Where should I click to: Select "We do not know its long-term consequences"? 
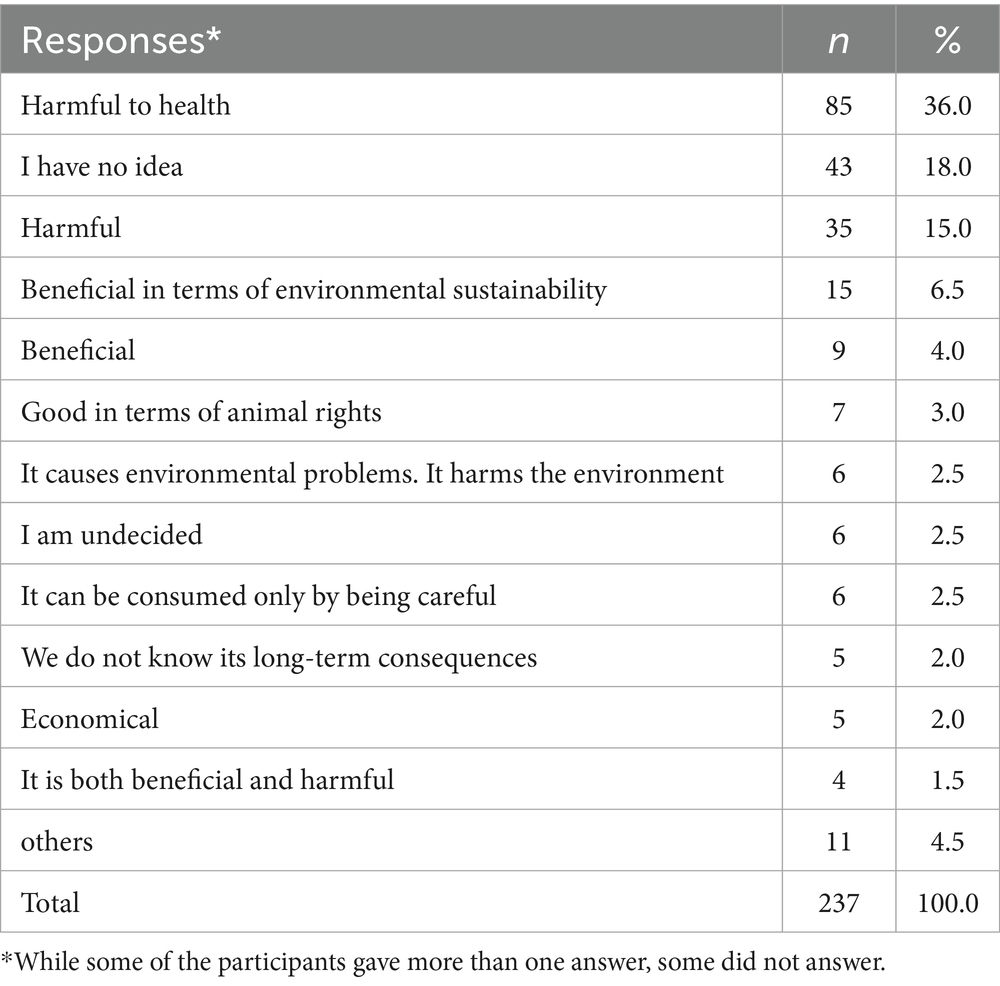click(x=279, y=658)
